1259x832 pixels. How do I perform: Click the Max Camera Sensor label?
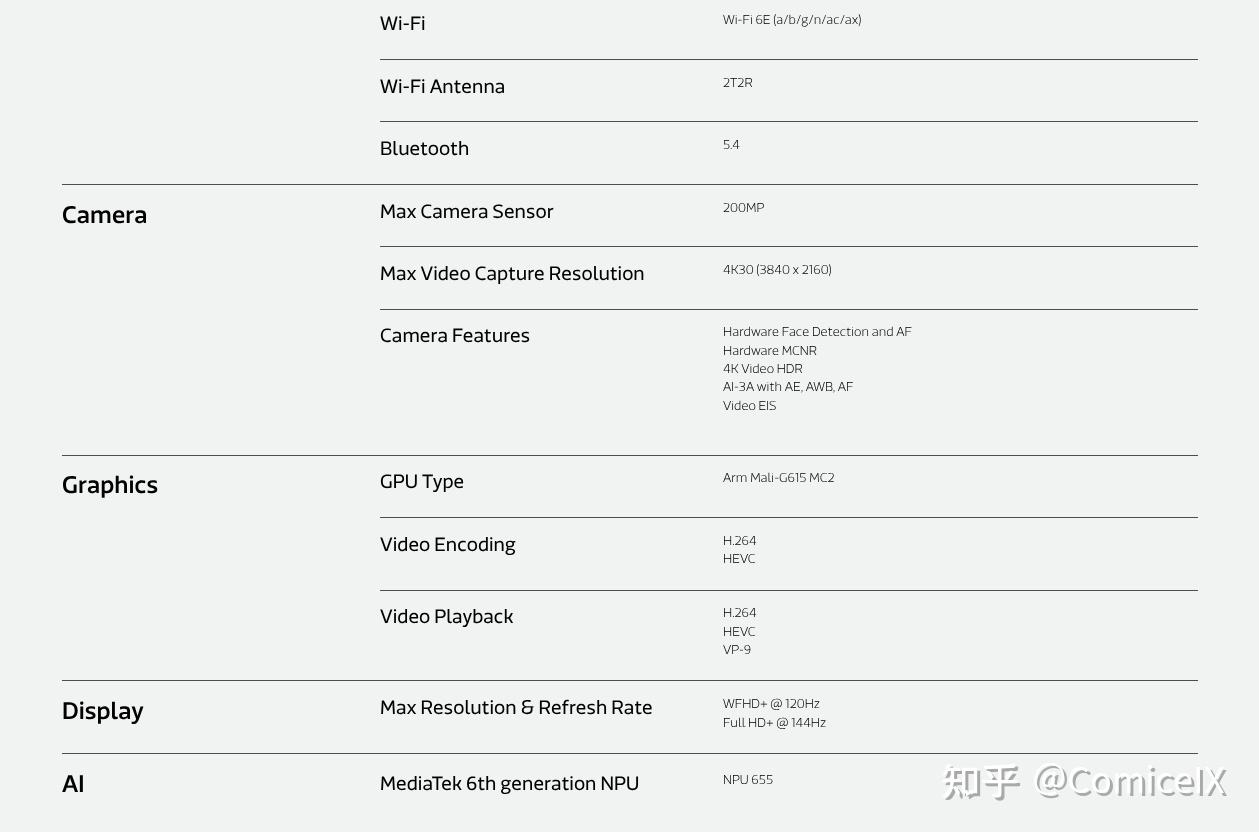pyautogui.click(x=466, y=211)
